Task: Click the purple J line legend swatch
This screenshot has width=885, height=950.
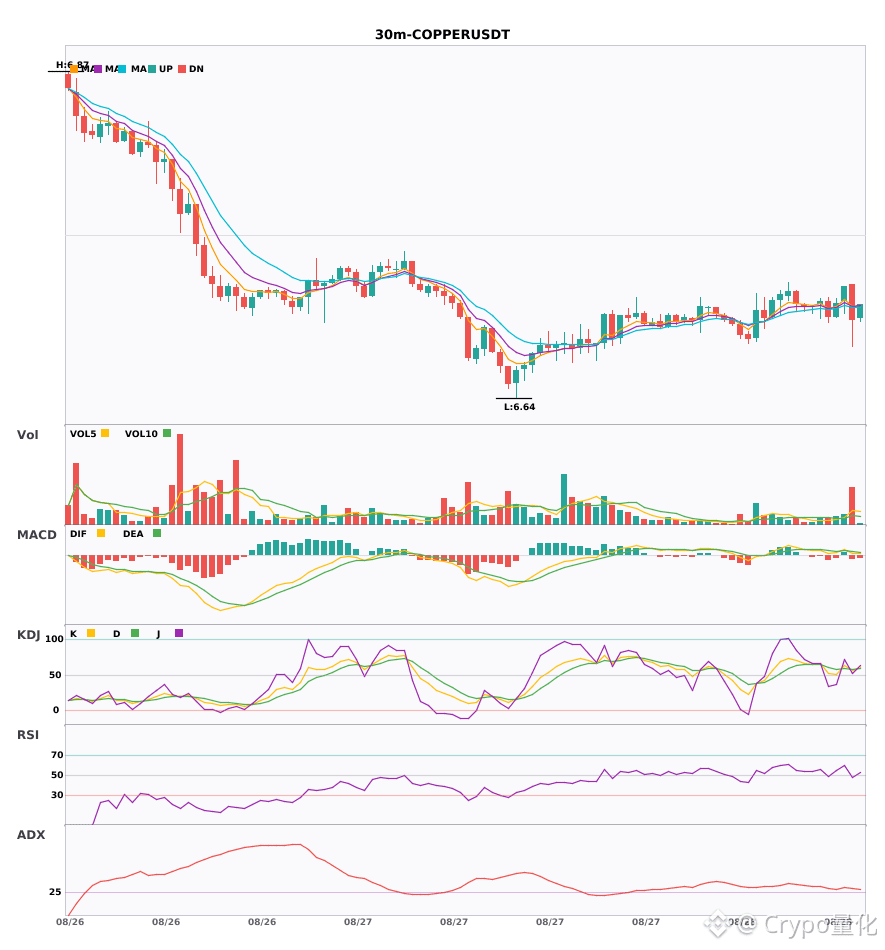Action: [179, 633]
